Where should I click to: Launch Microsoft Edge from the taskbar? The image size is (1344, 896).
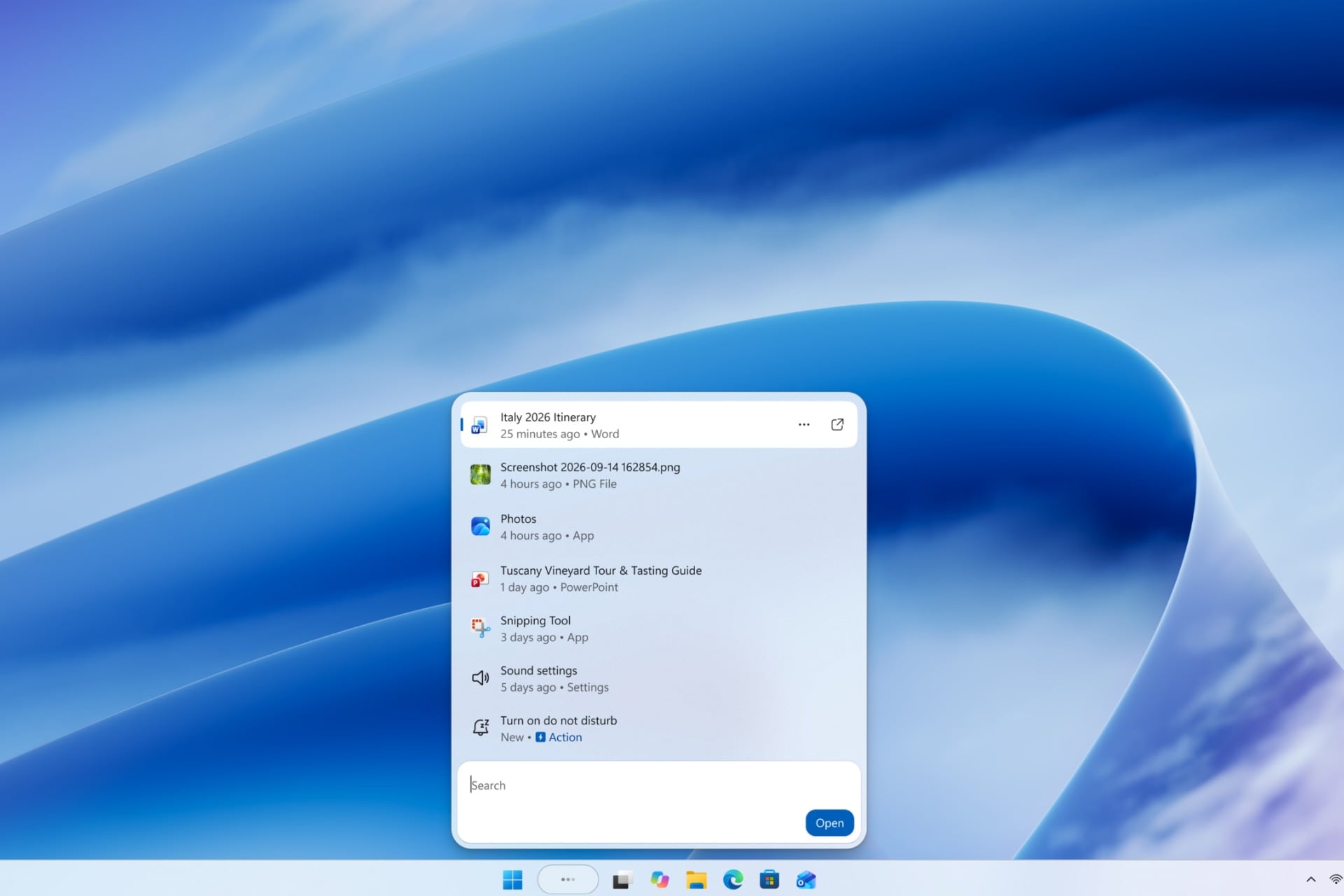733,880
